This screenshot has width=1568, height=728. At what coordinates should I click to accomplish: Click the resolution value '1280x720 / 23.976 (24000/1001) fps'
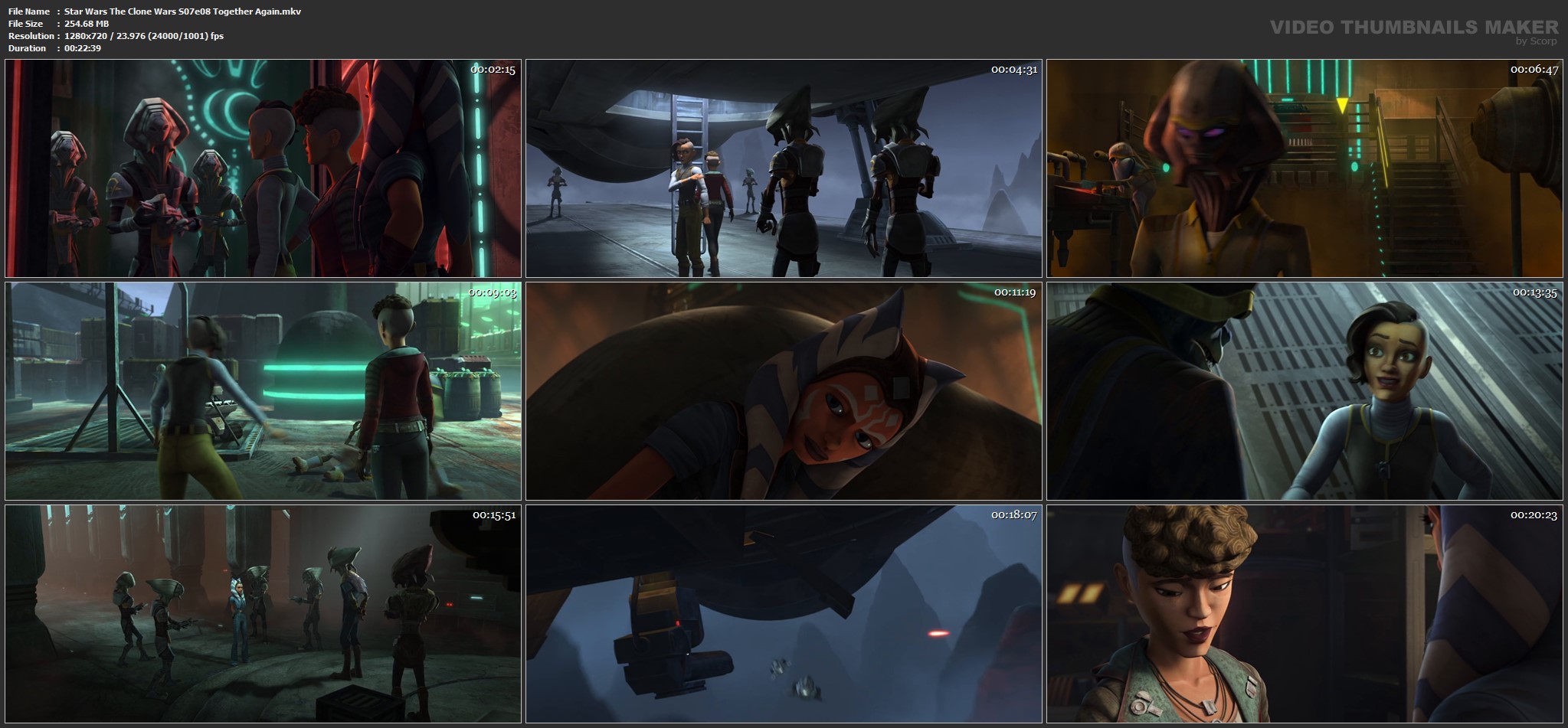[144, 36]
